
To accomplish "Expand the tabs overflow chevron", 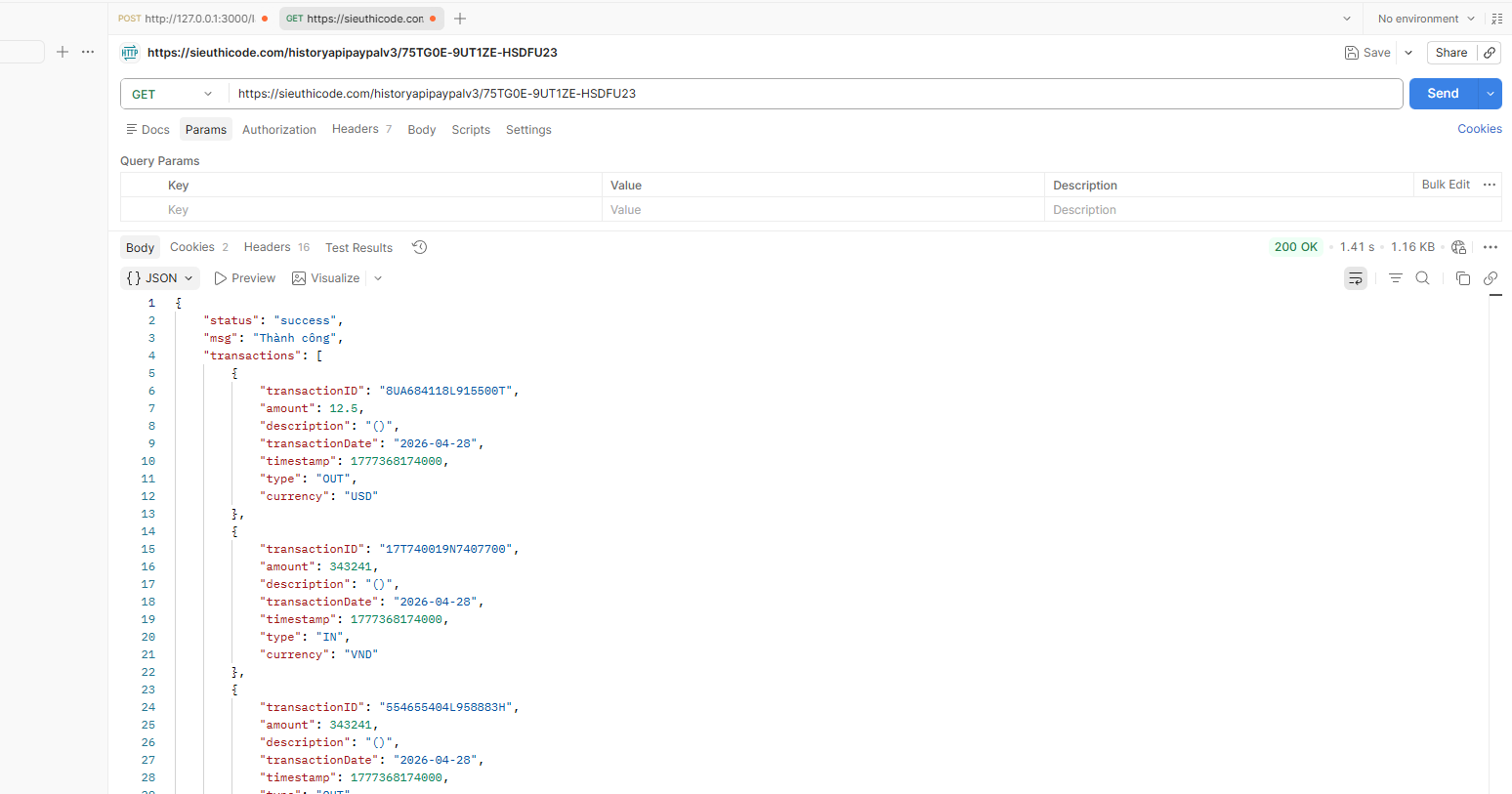I will (x=1347, y=19).
